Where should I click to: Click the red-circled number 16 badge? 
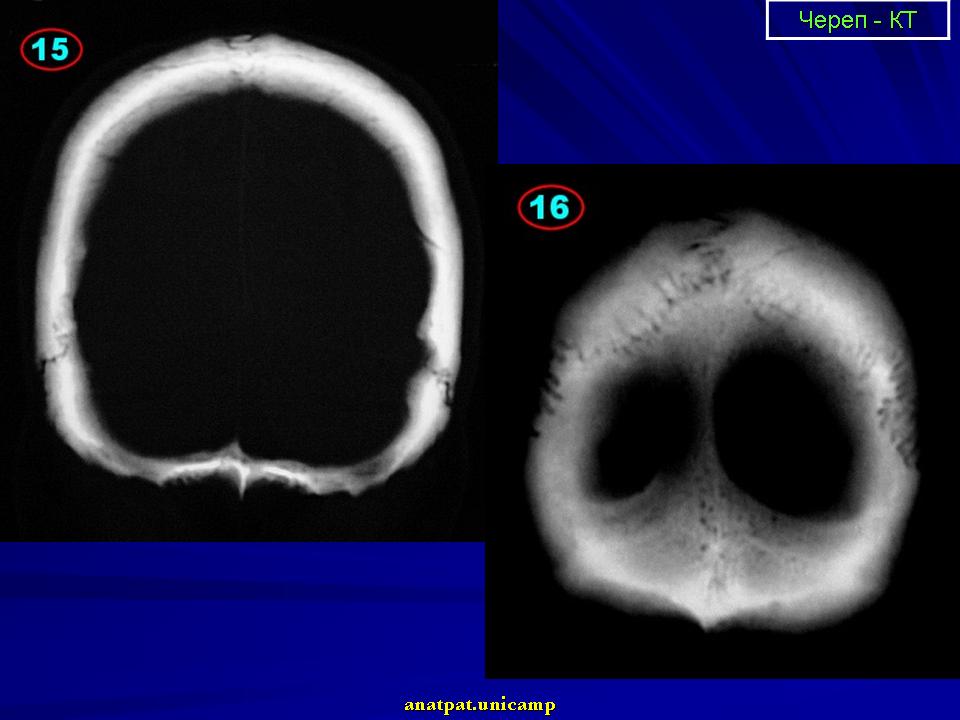click(x=549, y=208)
